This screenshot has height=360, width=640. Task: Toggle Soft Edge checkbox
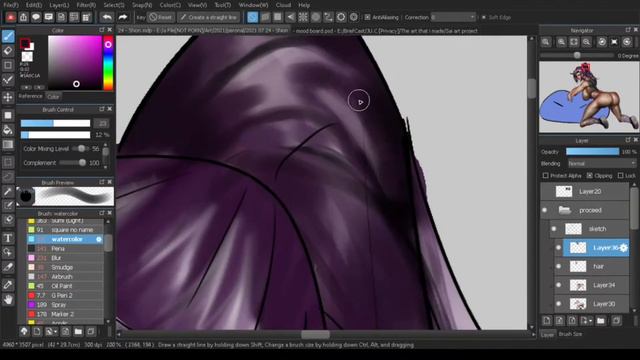[484, 17]
